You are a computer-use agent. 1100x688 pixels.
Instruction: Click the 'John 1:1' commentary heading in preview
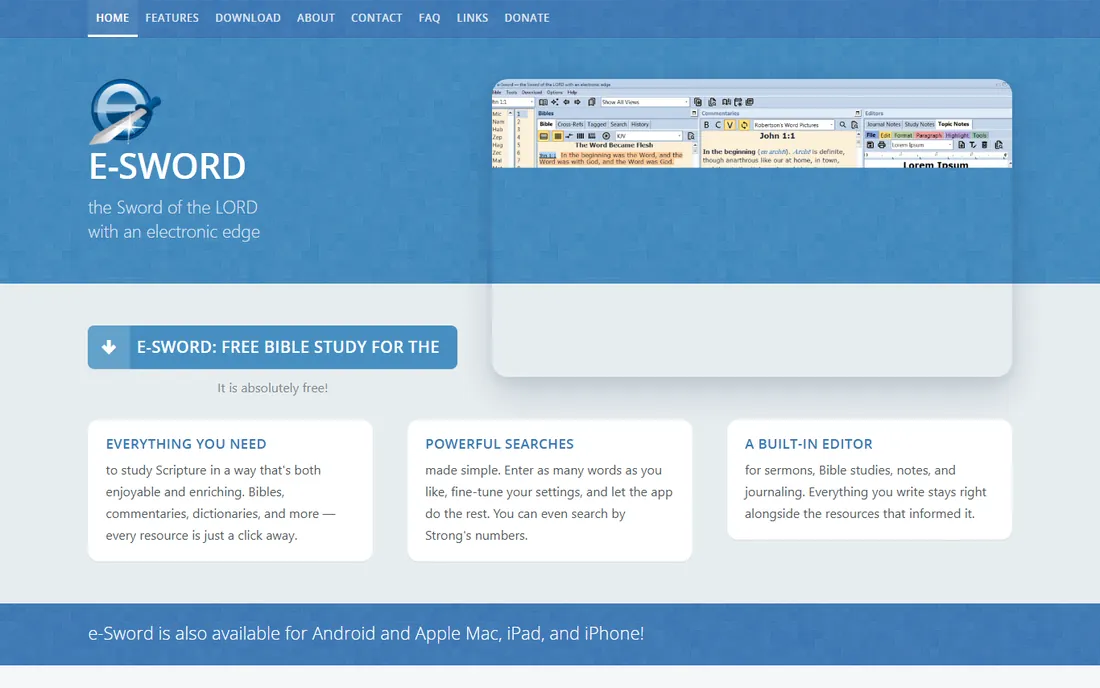pyautogui.click(x=777, y=136)
